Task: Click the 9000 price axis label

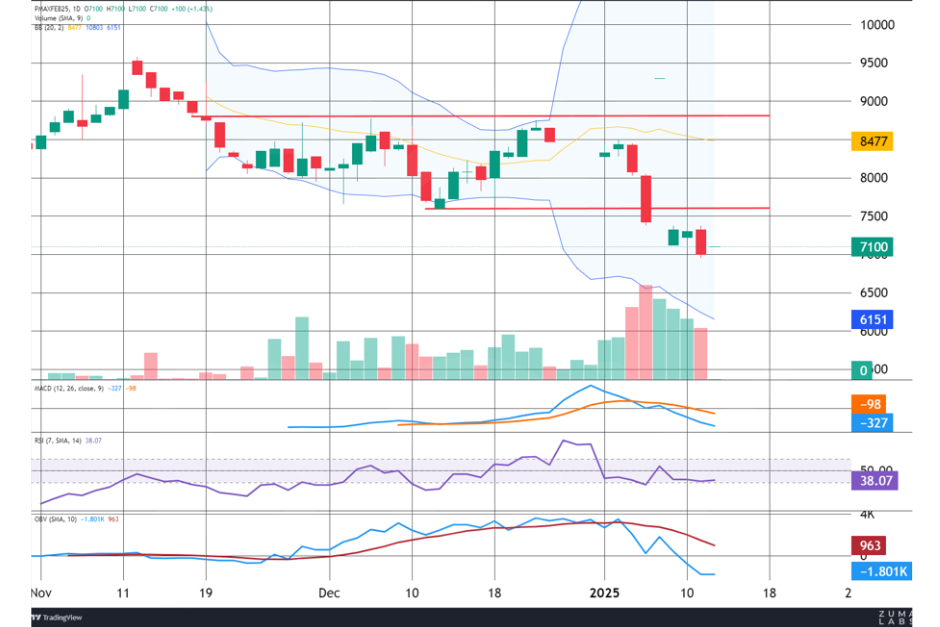Action: (873, 101)
